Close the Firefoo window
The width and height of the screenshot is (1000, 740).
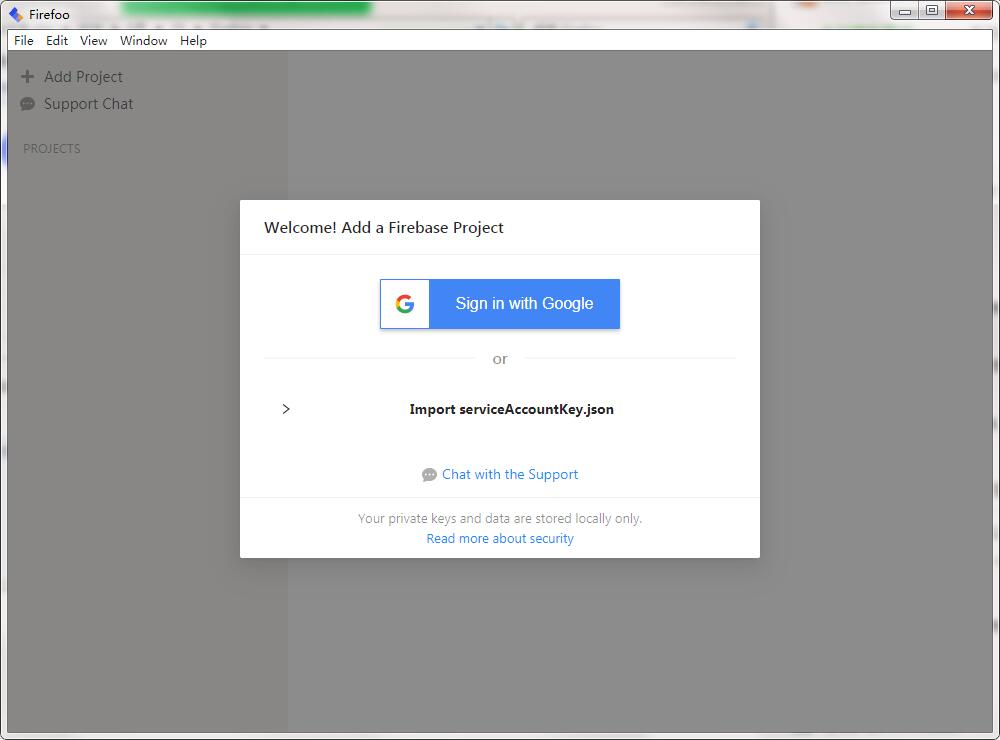click(969, 11)
